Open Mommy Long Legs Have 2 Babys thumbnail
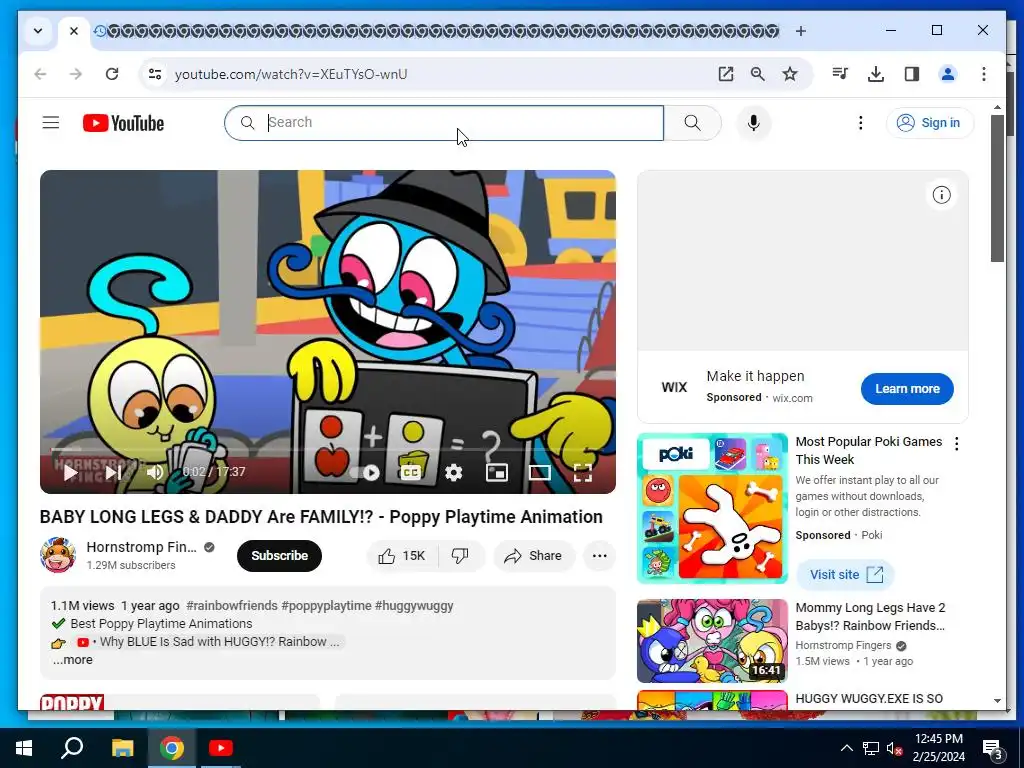 pos(712,641)
